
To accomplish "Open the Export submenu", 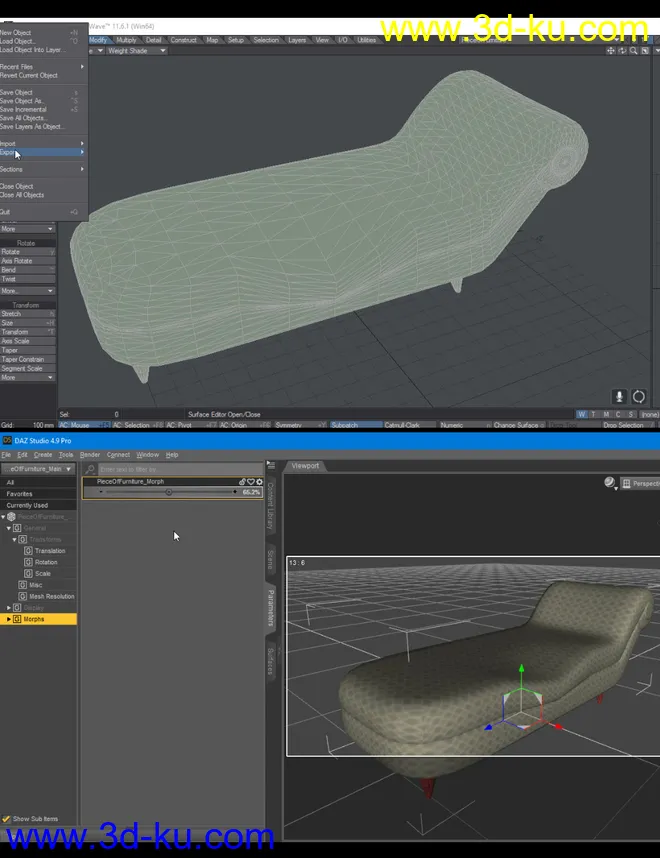I will (x=42, y=152).
